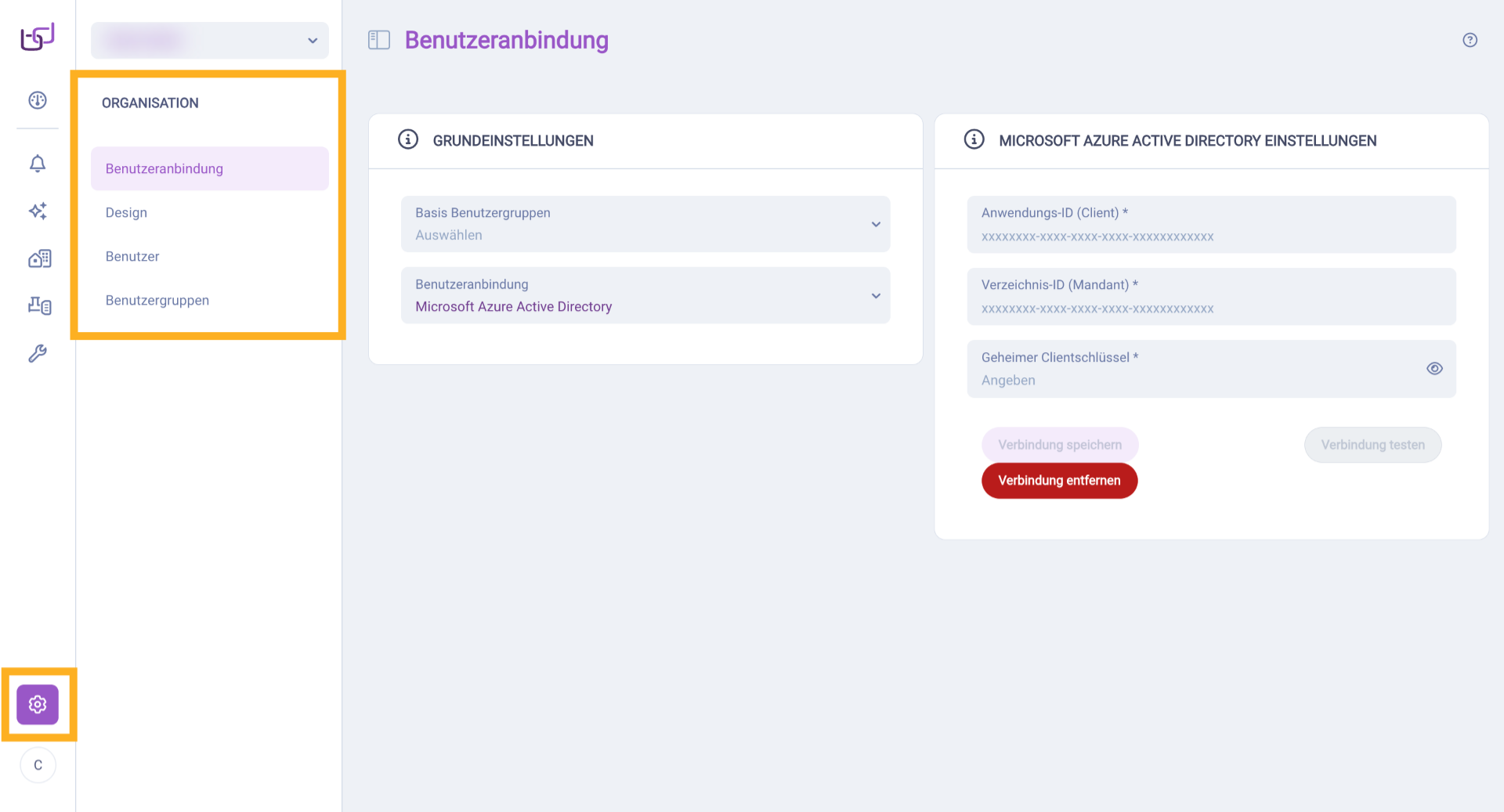Screen dimensions: 1504x812
Task: Open the buildings overview icon
Action: pyautogui.click(x=38, y=258)
